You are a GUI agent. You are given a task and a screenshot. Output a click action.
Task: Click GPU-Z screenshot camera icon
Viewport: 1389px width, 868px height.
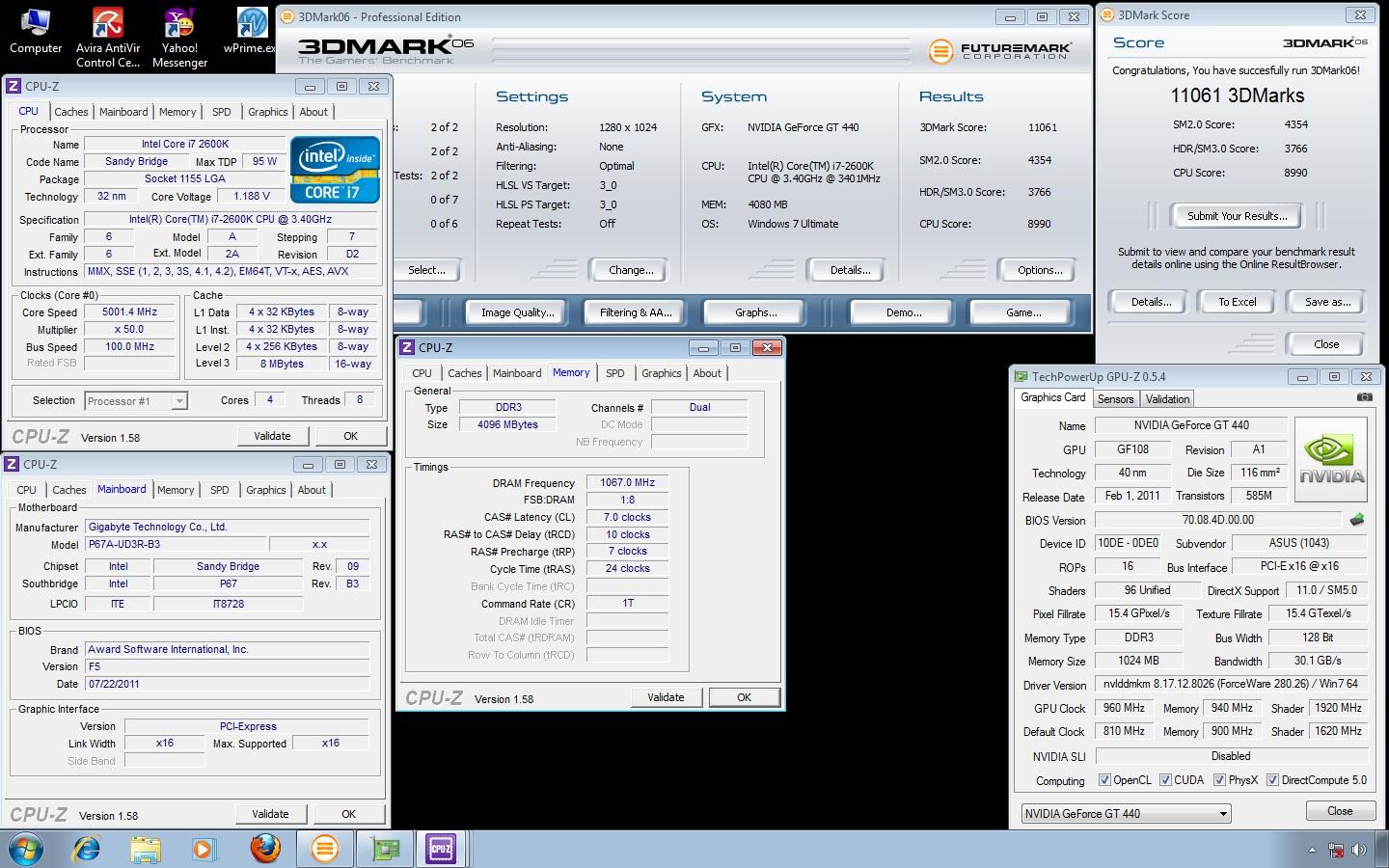1364,397
